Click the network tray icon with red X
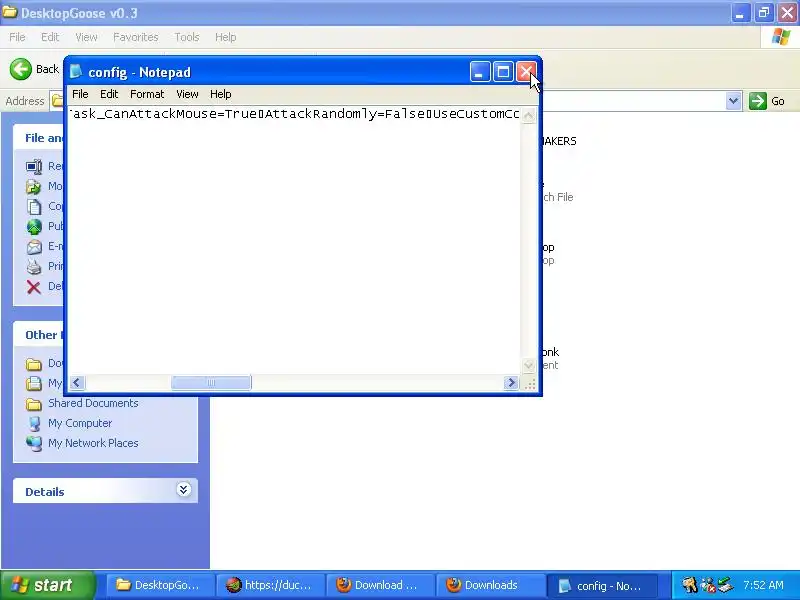Image resolution: width=800 pixels, height=600 pixels. pyautogui.click(x=708, y=585)
